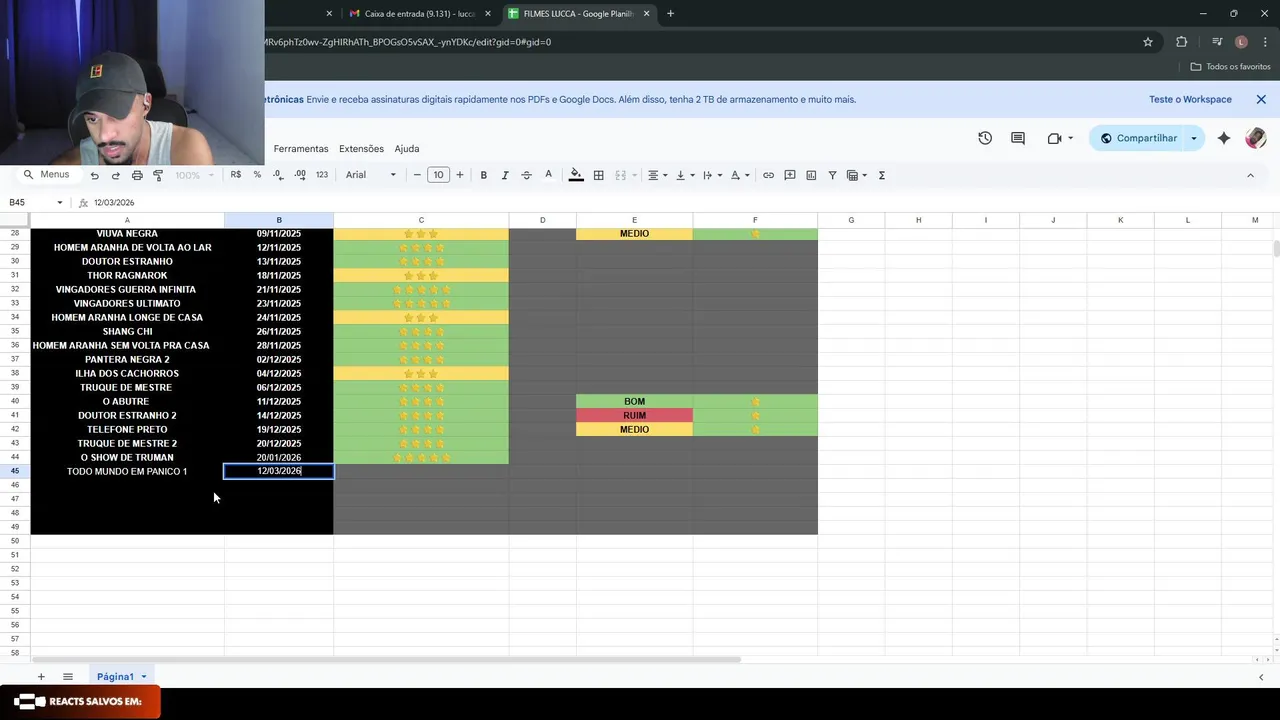Click the Compartilhar button
This screenshot has height=720, width=1280.
click(x=1138, y=138)
